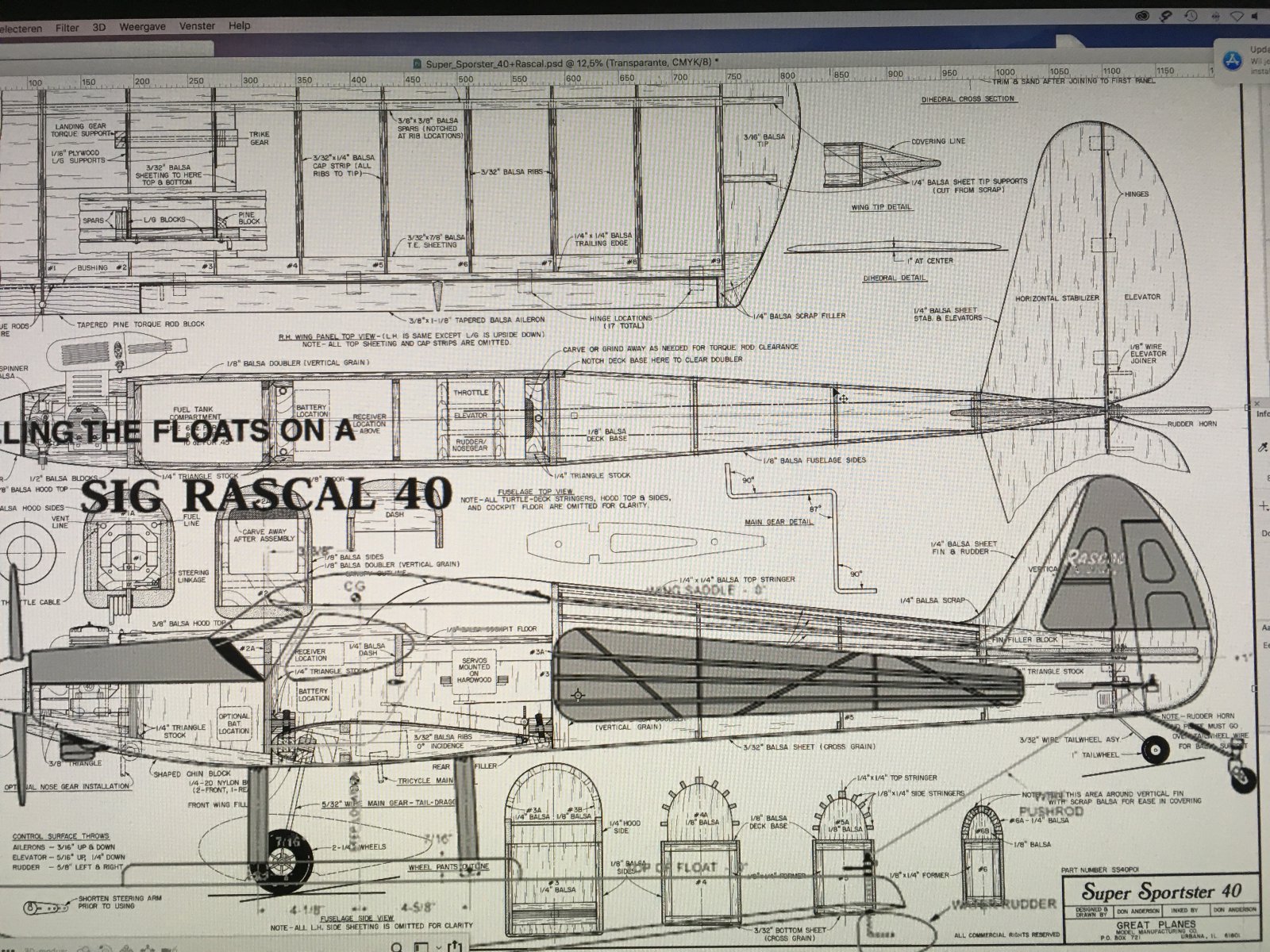Click the magnifier search icon at bottom
This screenshot has width=1270, height=952.
pyautogui.click(x=396, y=946)
